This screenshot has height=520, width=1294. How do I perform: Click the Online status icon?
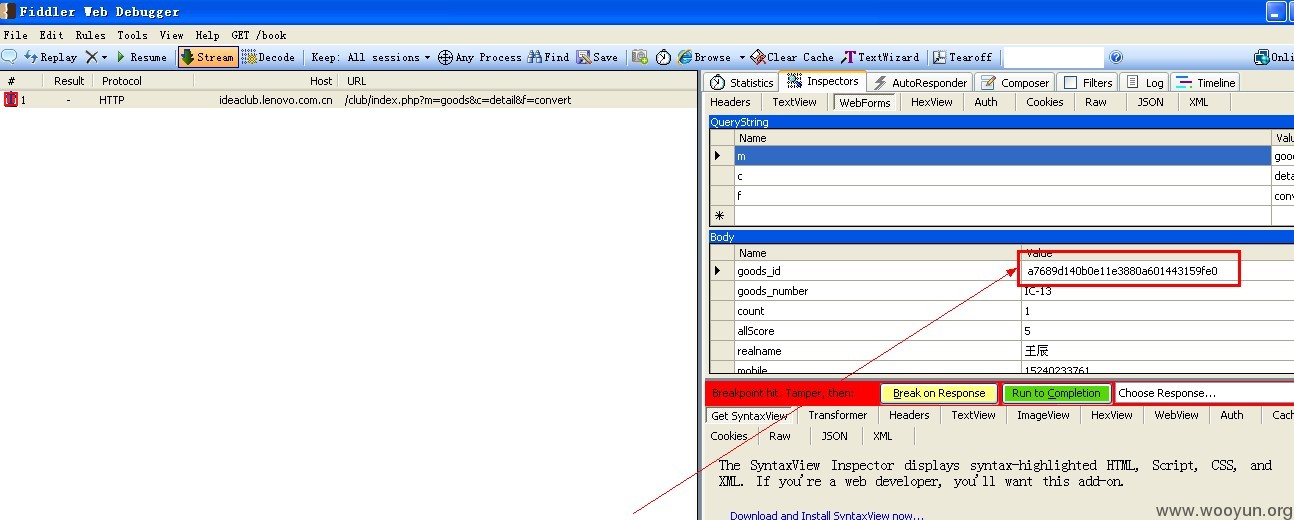(1273, 57)
